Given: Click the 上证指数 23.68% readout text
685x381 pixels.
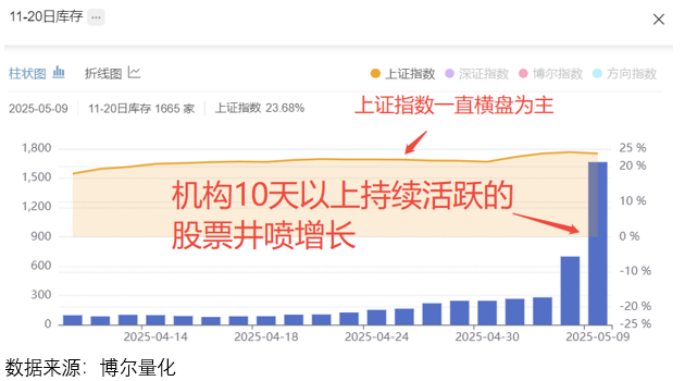Looking at the screenshot, I should point(259,108).
